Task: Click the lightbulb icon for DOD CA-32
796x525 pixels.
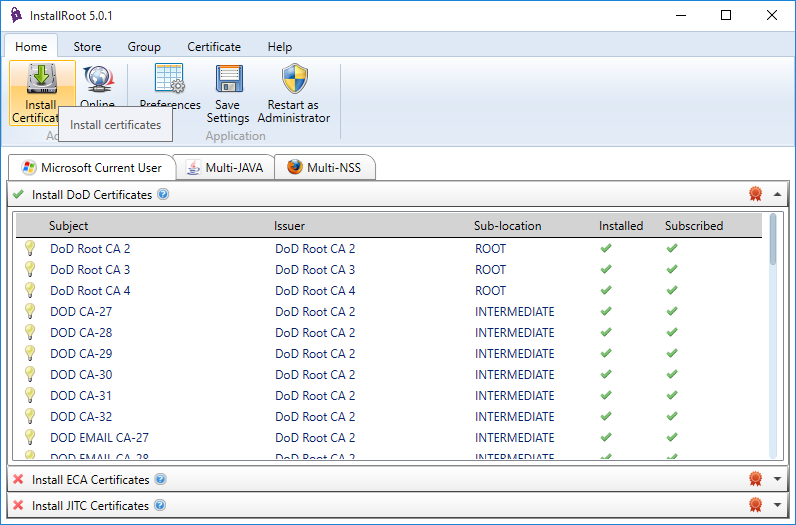Action: tap(30, 416)
